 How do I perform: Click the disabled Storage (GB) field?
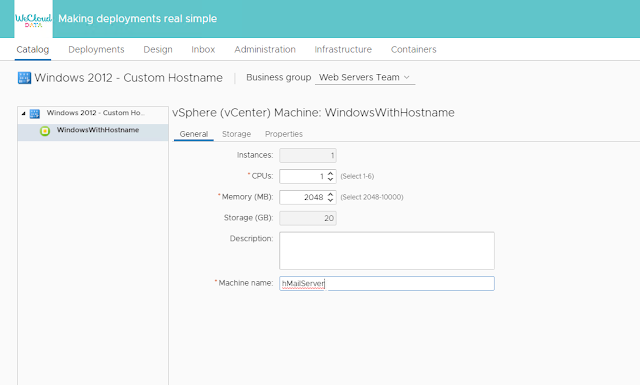(308, 218)
